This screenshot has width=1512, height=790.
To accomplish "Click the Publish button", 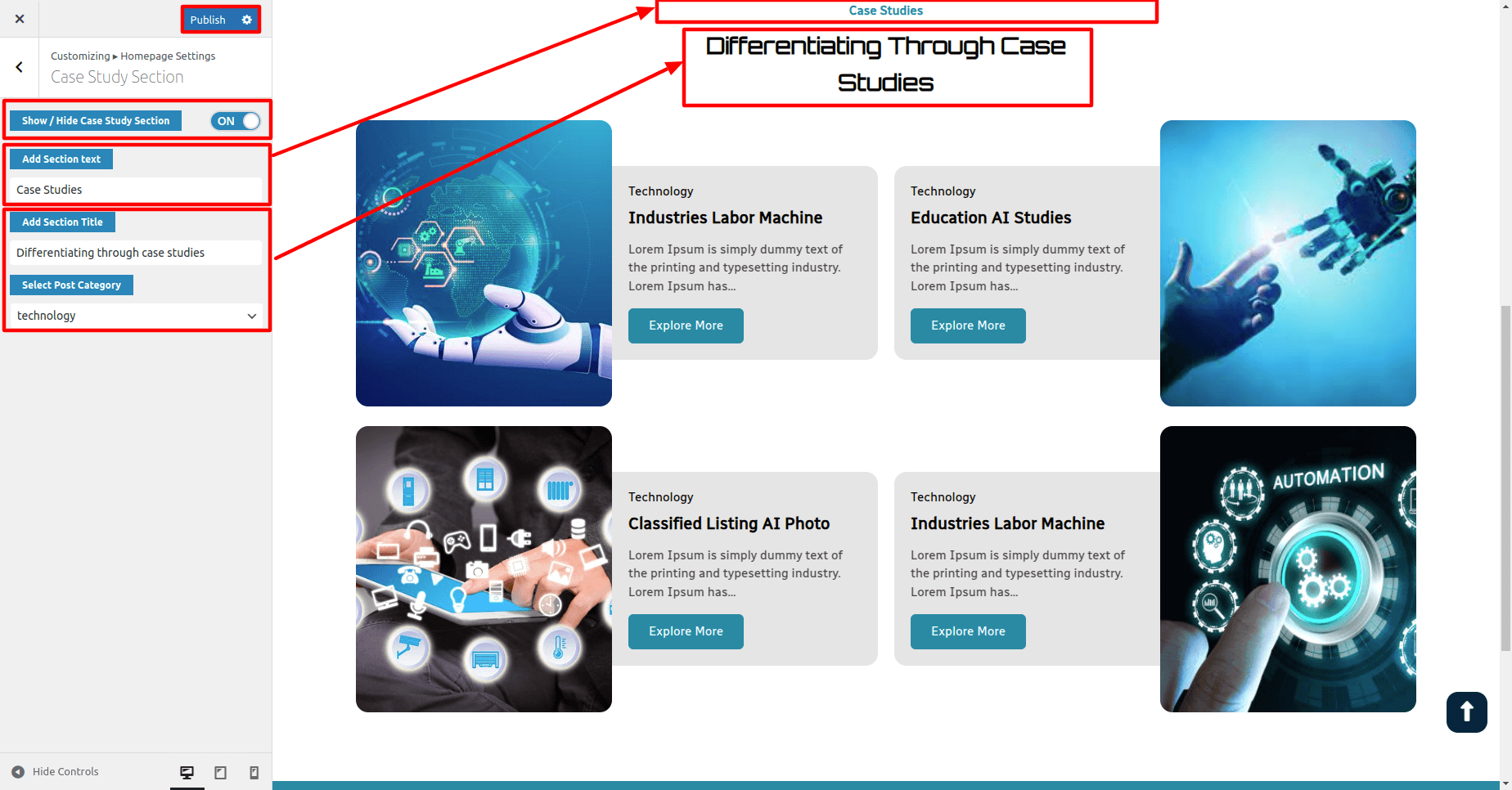I will coord(208,20).
